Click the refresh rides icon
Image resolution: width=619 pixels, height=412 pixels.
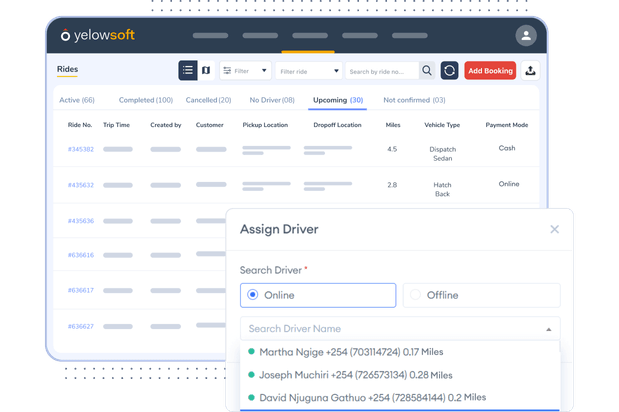tap(450, 71)
